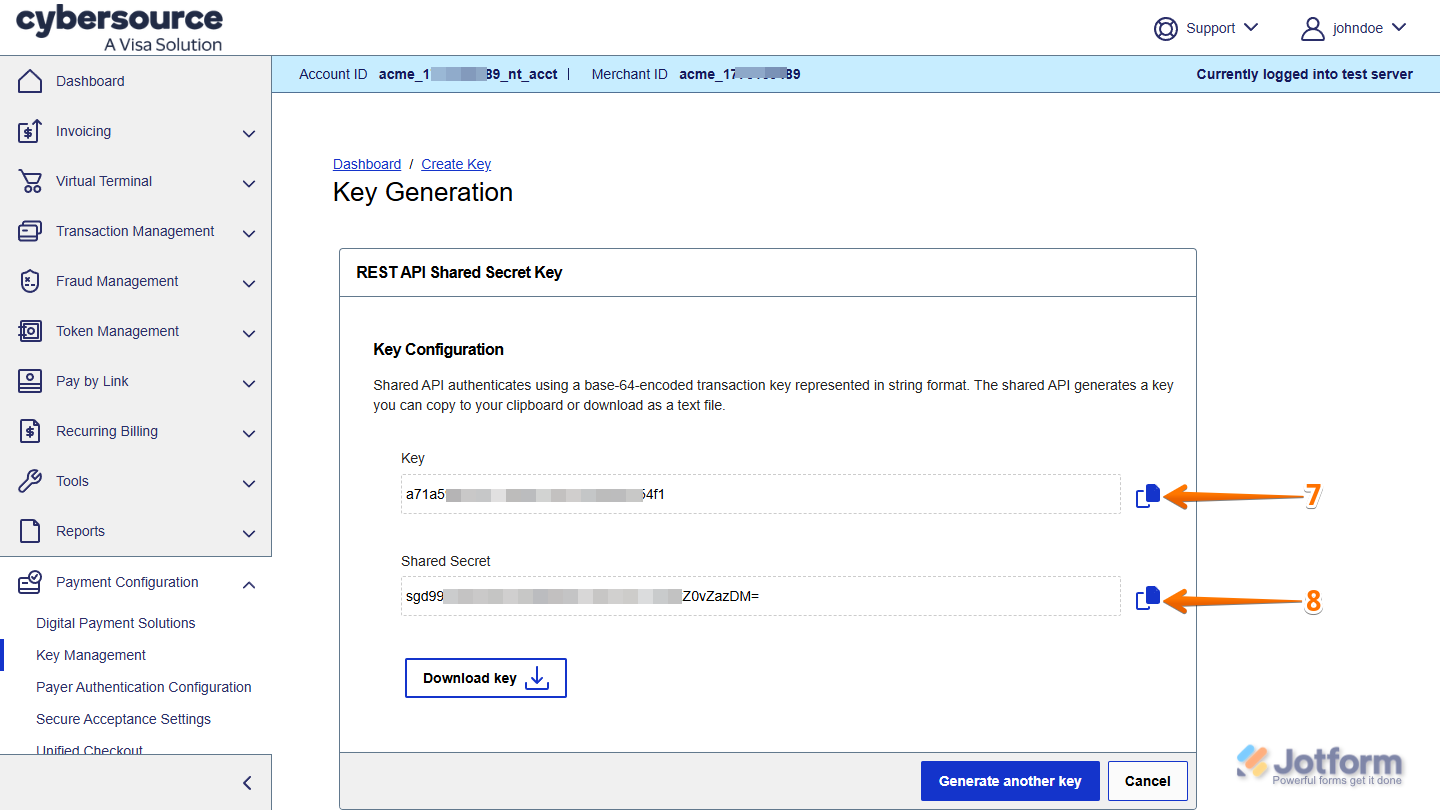The height and width of the screenshot is (810, 1440).
Task: Click the Token Management safe icon
Action: point(30,331)
